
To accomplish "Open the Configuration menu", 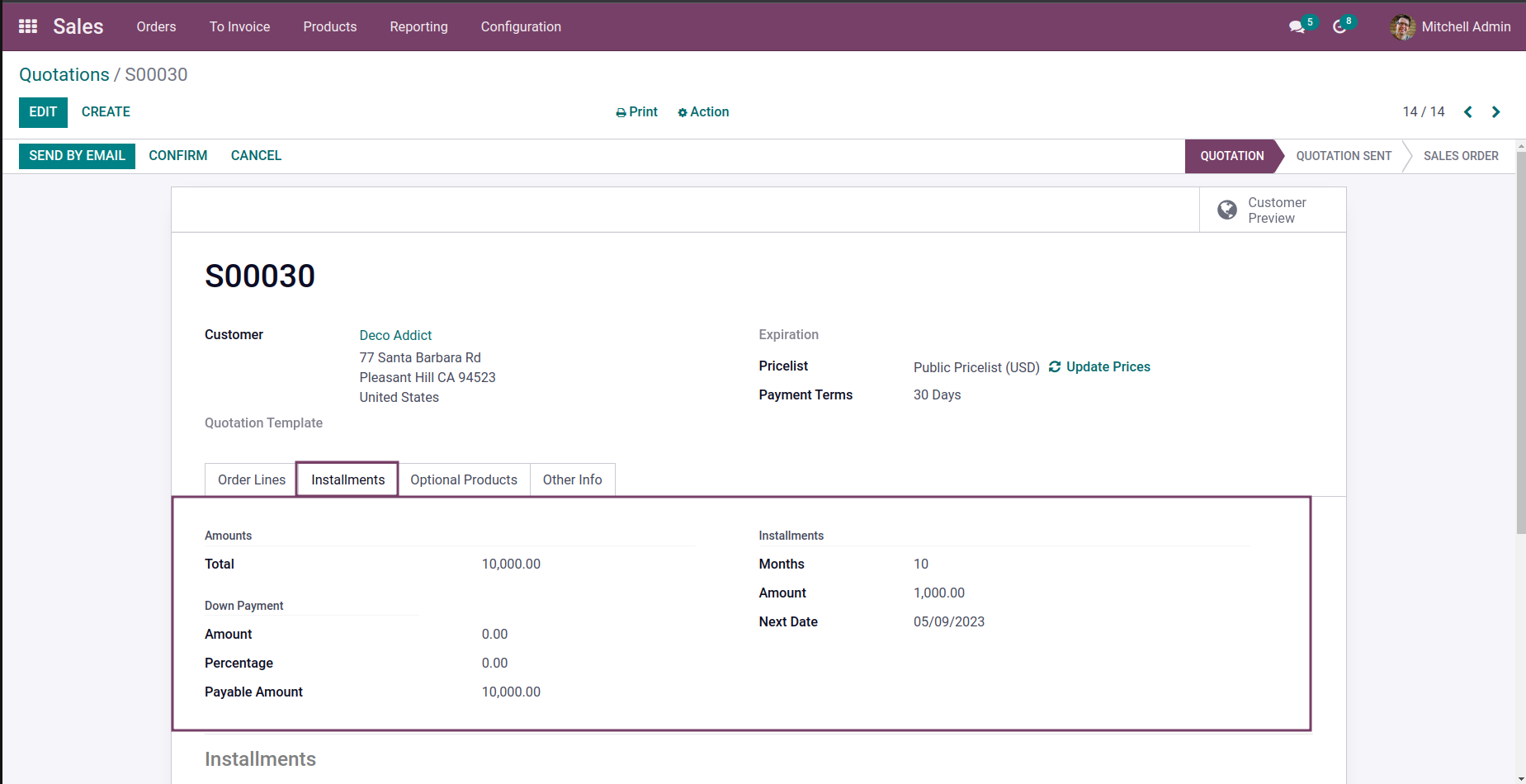I will pyautogui.click(x=521, y=27).
